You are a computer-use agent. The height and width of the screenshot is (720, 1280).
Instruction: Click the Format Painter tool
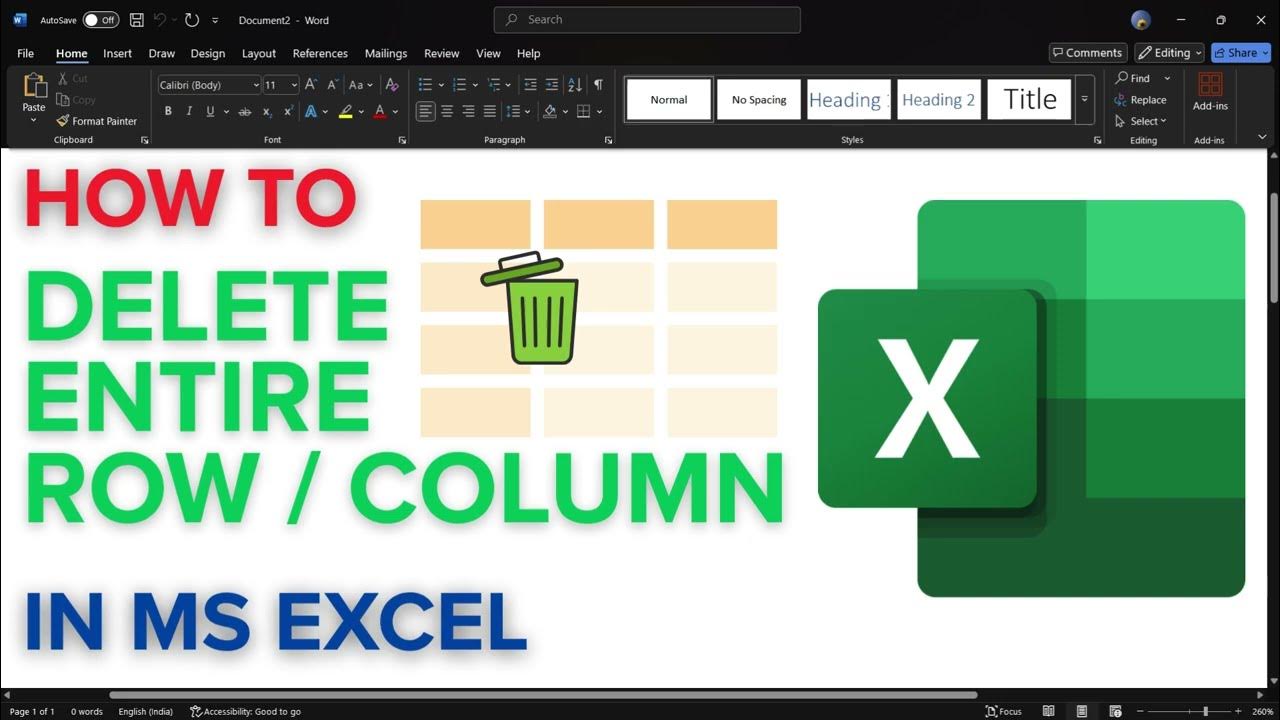point(97,121)
